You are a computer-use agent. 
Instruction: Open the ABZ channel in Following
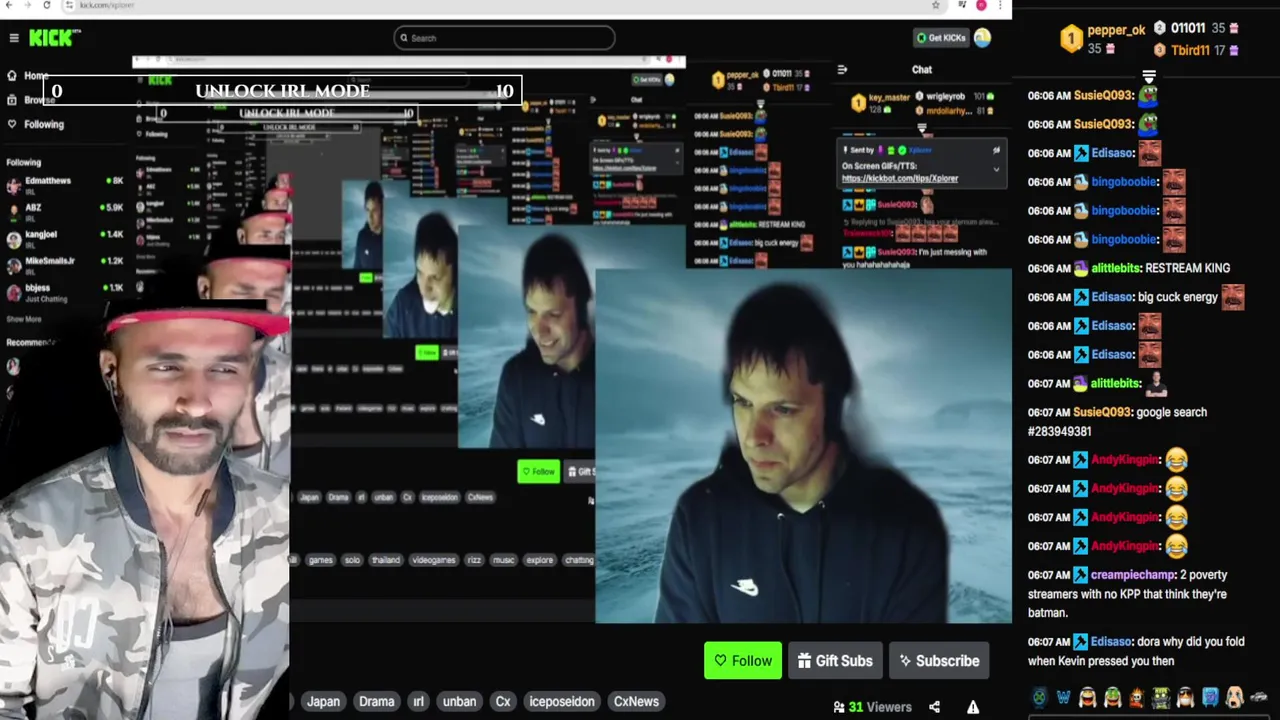tap(65, 212)
